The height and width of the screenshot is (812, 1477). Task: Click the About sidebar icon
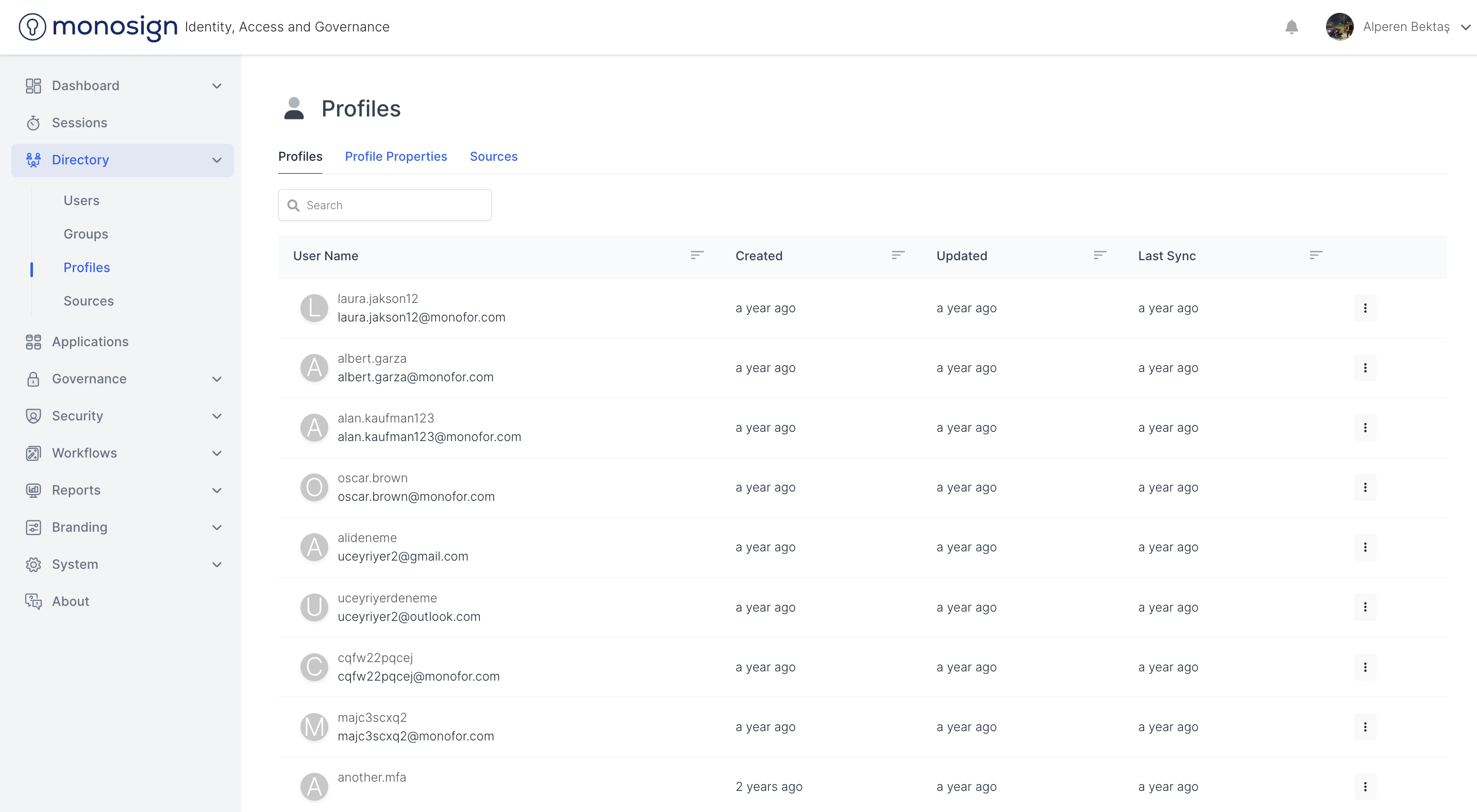tap(33, 601)
